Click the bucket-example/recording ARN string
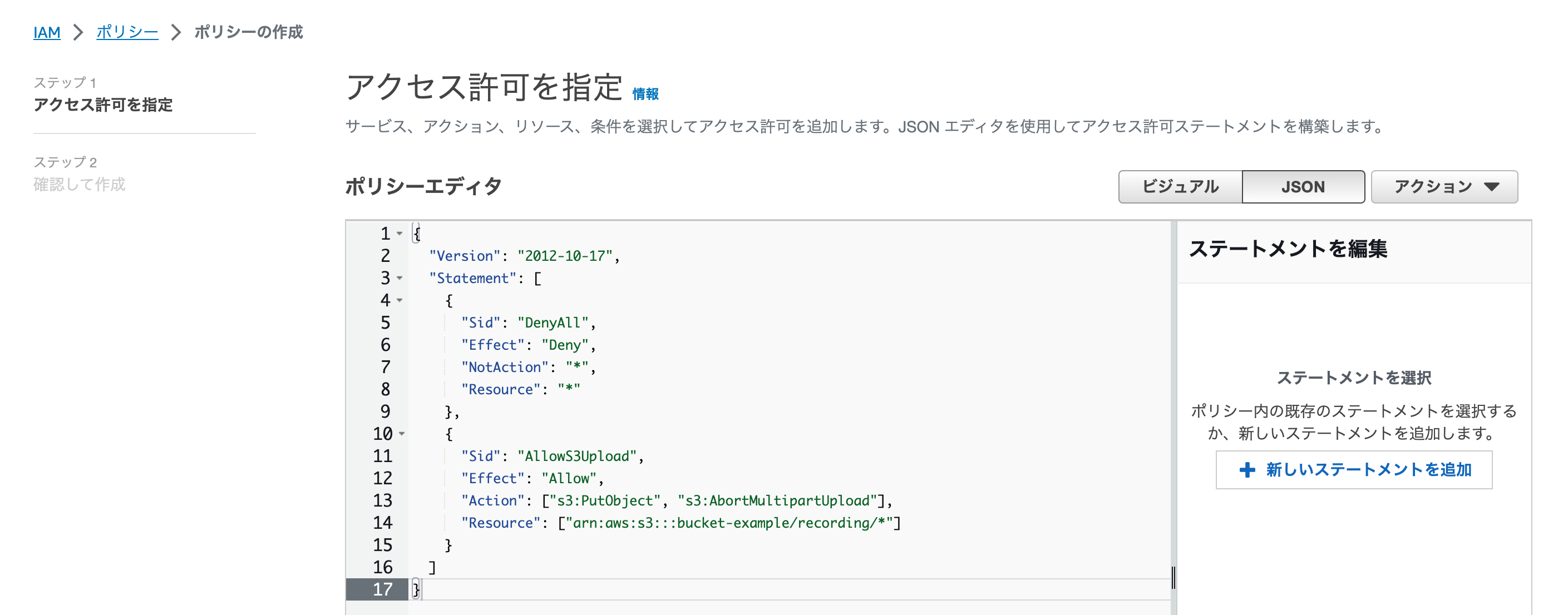Image resolution: width=1568 pixels, height=615 pixels. pyautogui.click(x=728, y=523)
